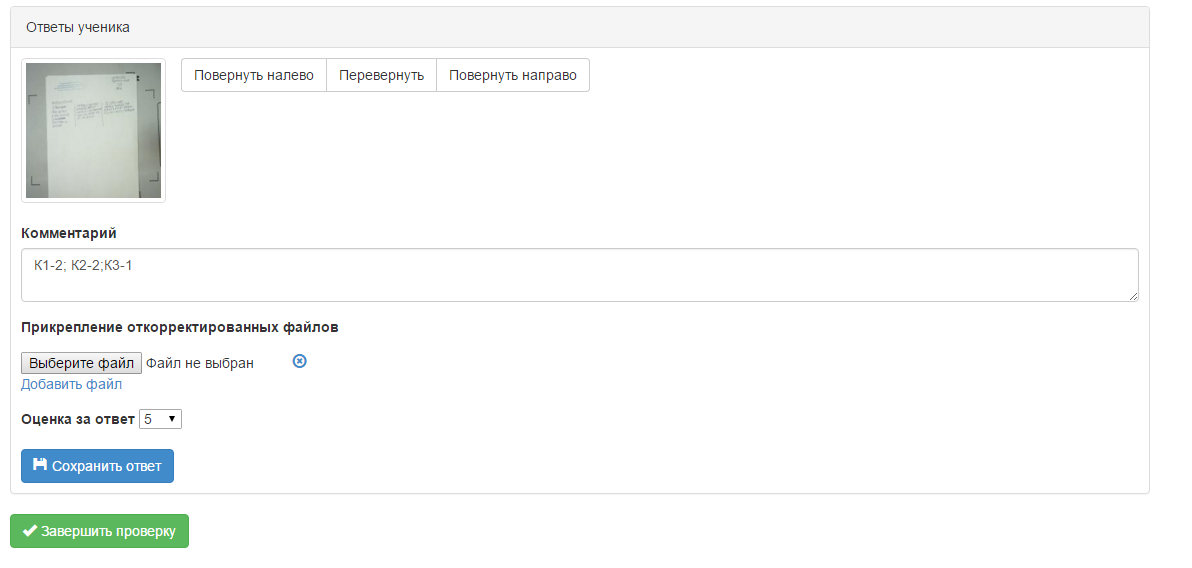Viewport: 1192px width, 568px height.
Task: Open the student's answer image thumbnail
Action: [93, 130]
